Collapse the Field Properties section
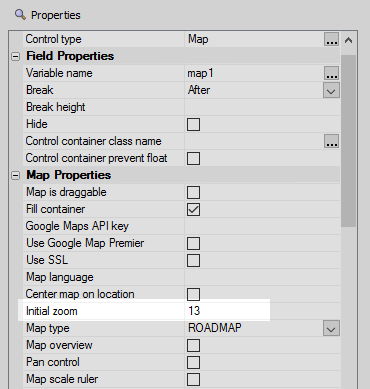Image resolution: width=370 pixels, height=389 pixels. pyautogui.click(x=15, y=56)
